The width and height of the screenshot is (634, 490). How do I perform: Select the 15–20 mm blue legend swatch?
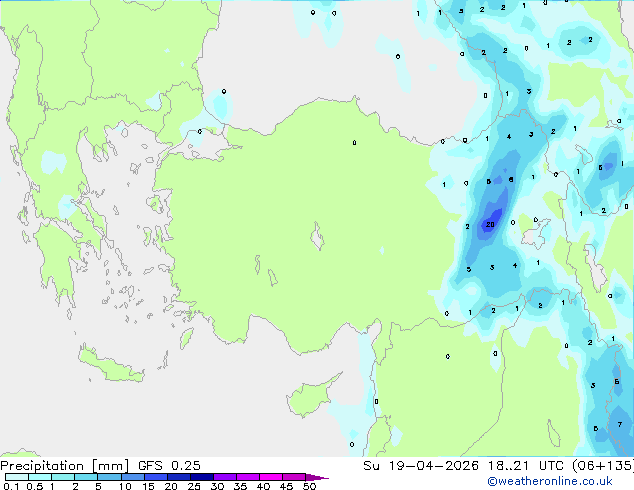tap(155, 477)
